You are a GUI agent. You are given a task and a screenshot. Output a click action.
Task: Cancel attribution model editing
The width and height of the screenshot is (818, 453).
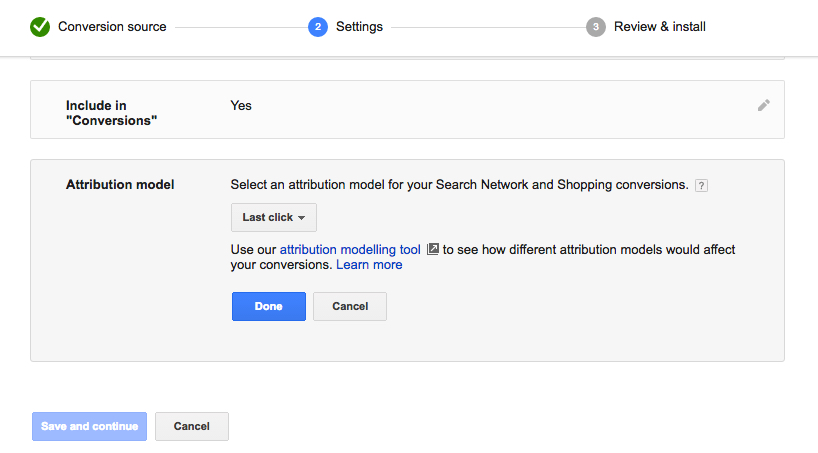click(350, 306)
